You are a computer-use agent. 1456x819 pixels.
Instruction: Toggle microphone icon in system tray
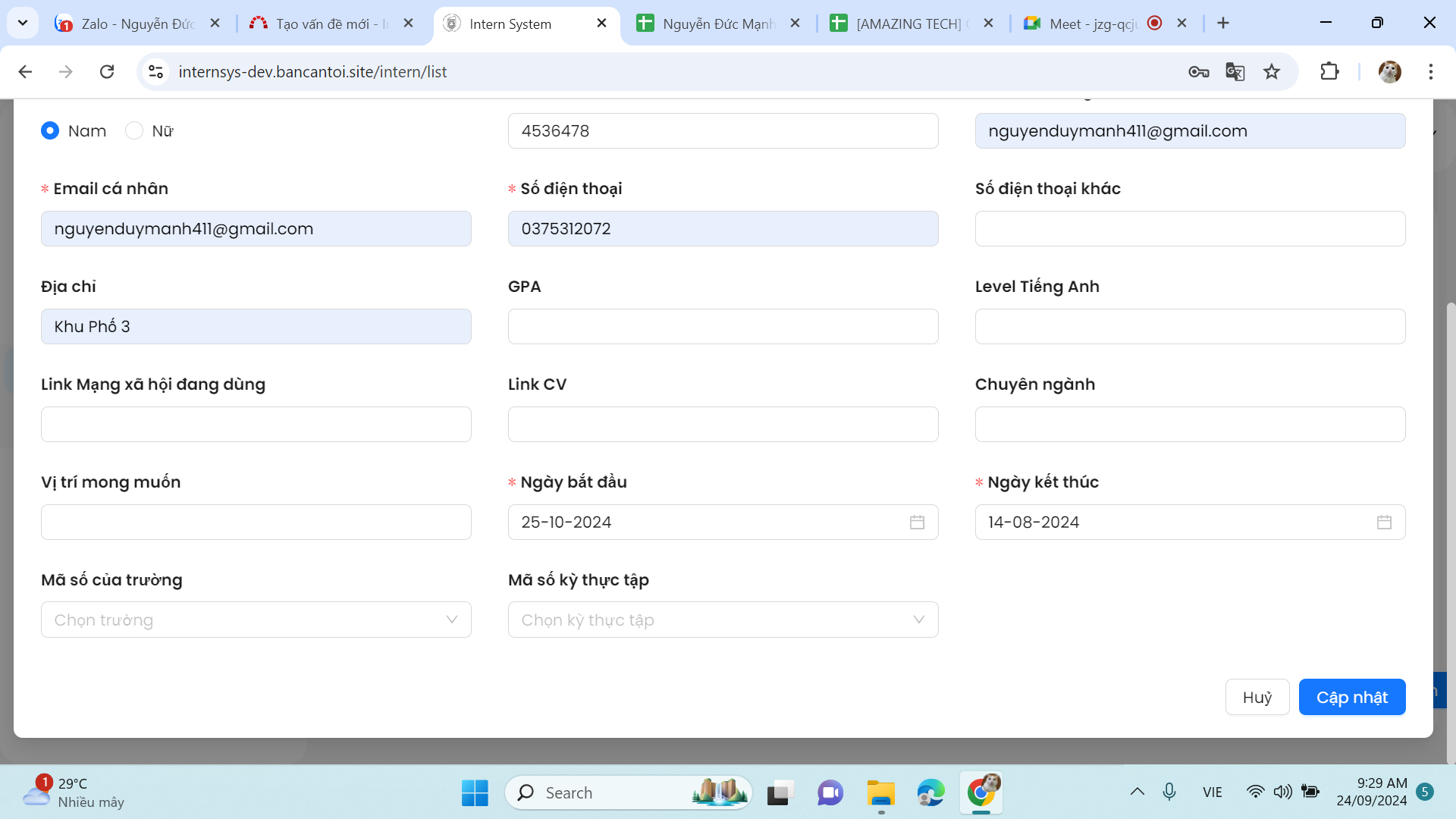tap(1169, 792)
